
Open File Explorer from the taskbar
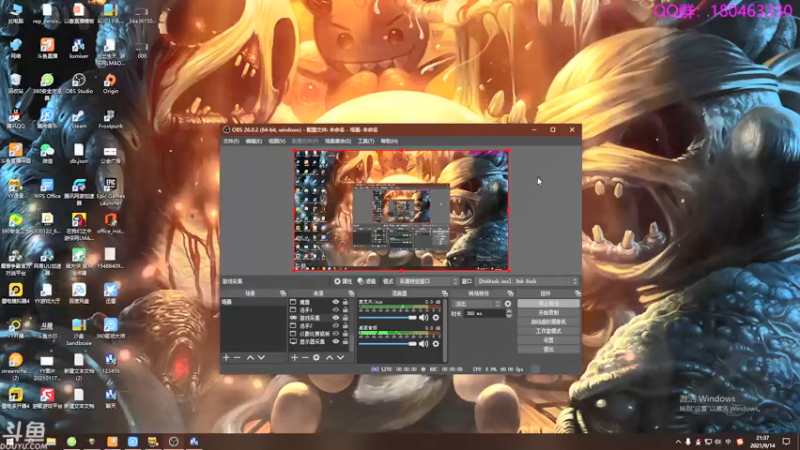point(51,442)
